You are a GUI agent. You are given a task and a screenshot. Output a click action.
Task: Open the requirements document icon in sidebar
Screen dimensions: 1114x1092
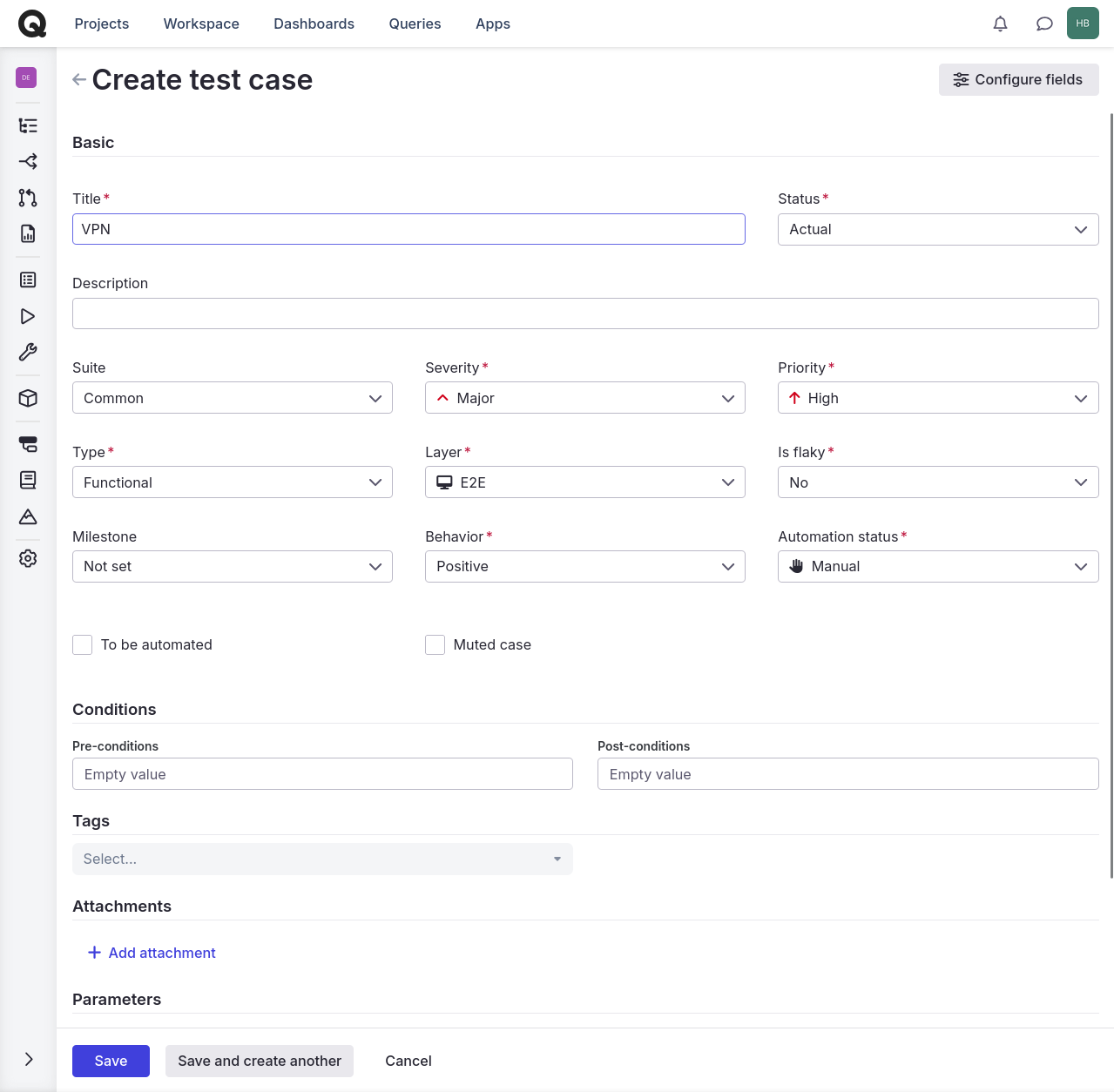click(28, 480)
